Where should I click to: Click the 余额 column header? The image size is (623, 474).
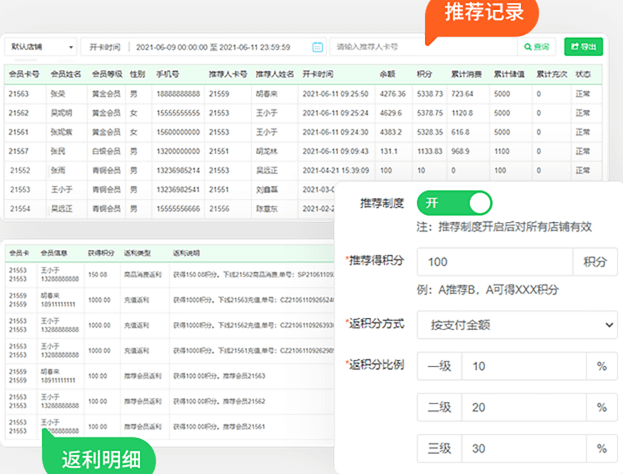pos(387,74)
